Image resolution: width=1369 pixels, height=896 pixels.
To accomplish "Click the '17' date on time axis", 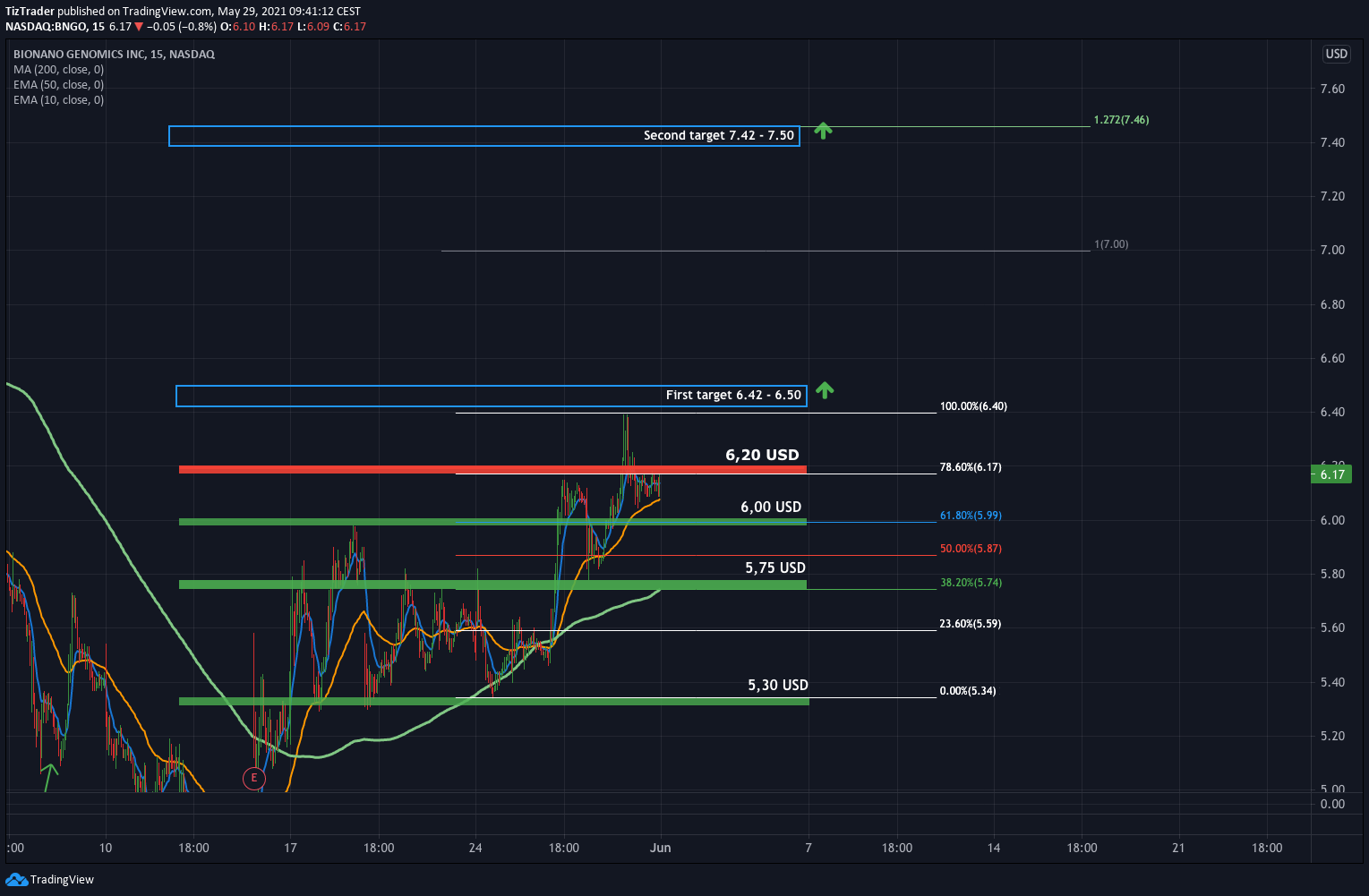I will click(x=290, y=848).
